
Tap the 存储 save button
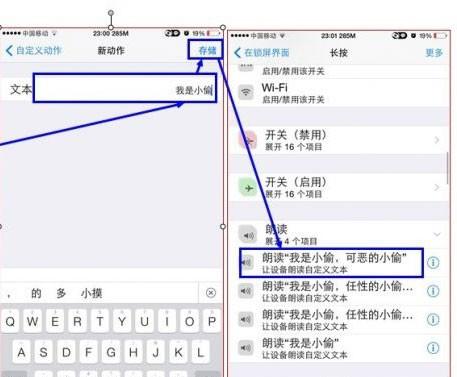pos(207,51)
